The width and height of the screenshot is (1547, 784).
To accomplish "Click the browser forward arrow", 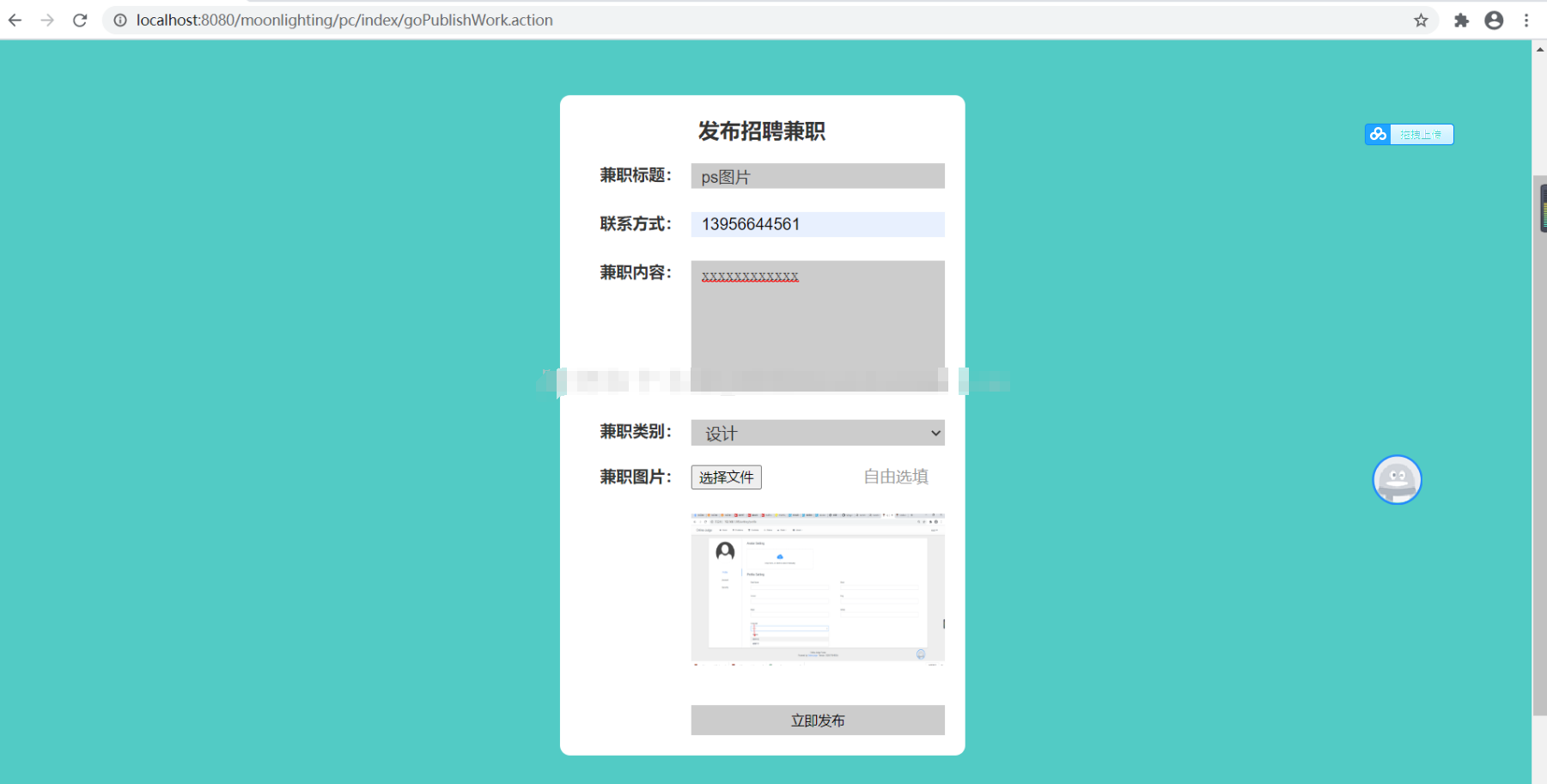I will (47, 20).
